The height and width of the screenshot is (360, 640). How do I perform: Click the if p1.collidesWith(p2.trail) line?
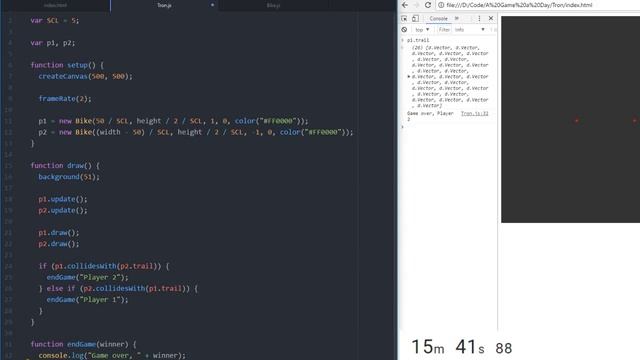[104, 266]
